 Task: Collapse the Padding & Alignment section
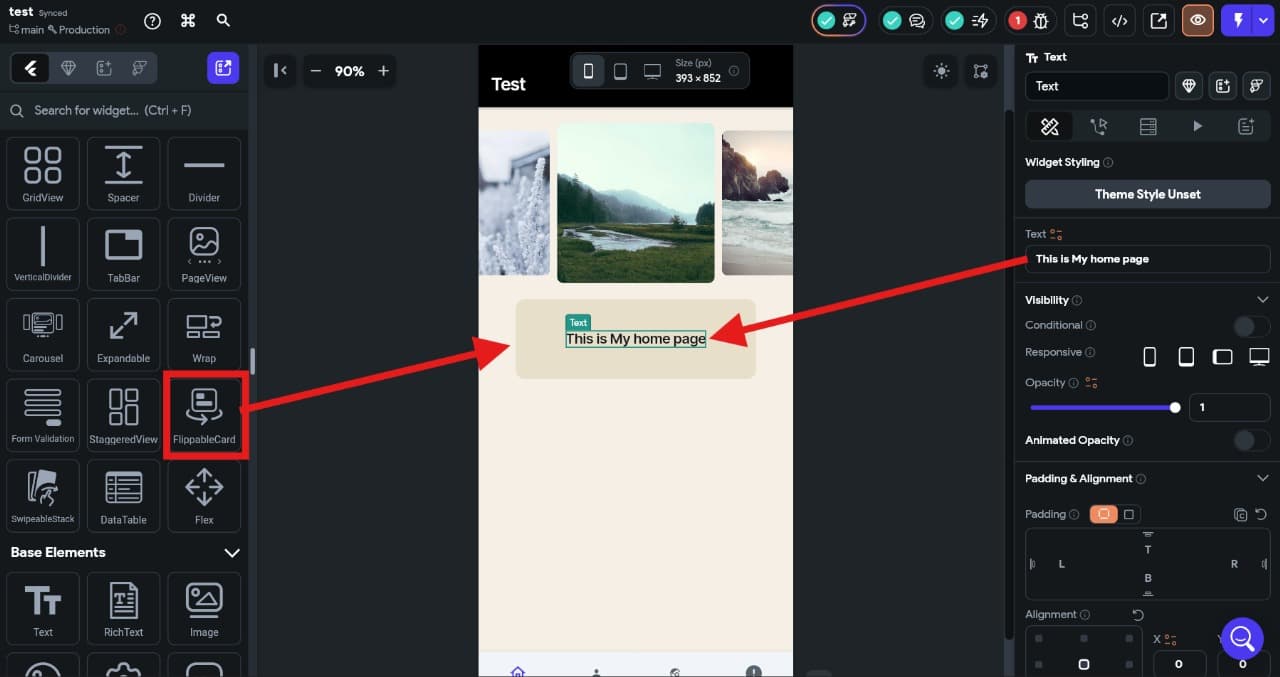click(1262, 478)
